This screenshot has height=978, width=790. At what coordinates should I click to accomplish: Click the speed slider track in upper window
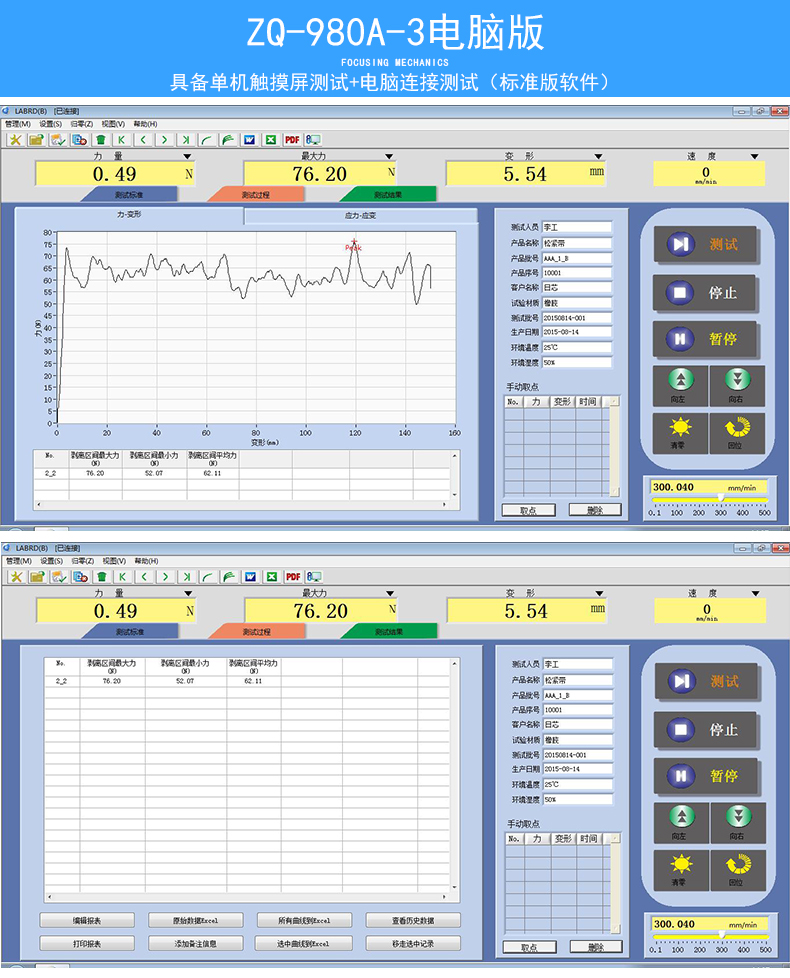tap(710, 500)
